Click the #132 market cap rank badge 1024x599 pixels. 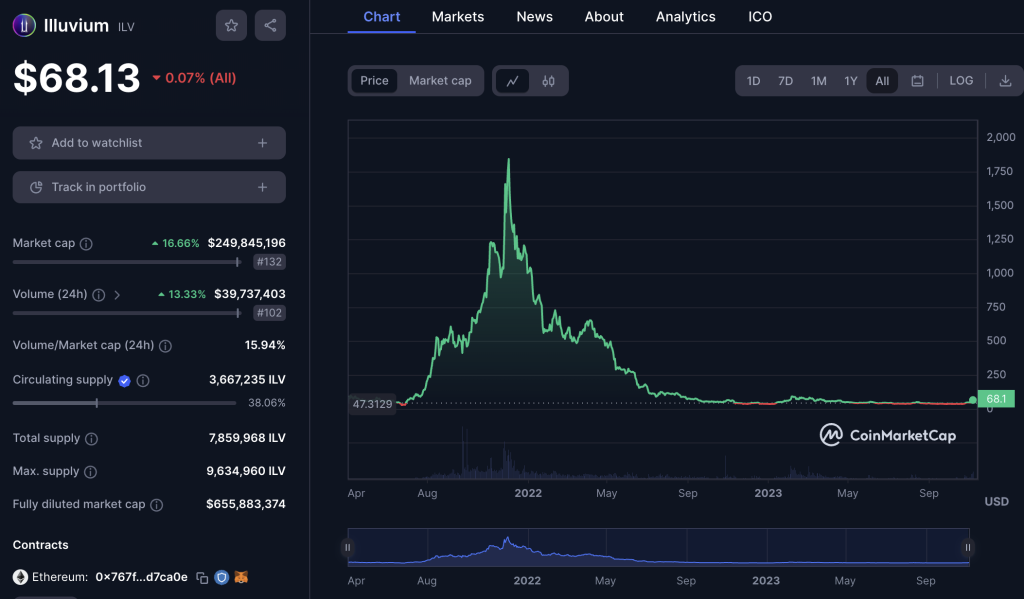tap(270, 262)
